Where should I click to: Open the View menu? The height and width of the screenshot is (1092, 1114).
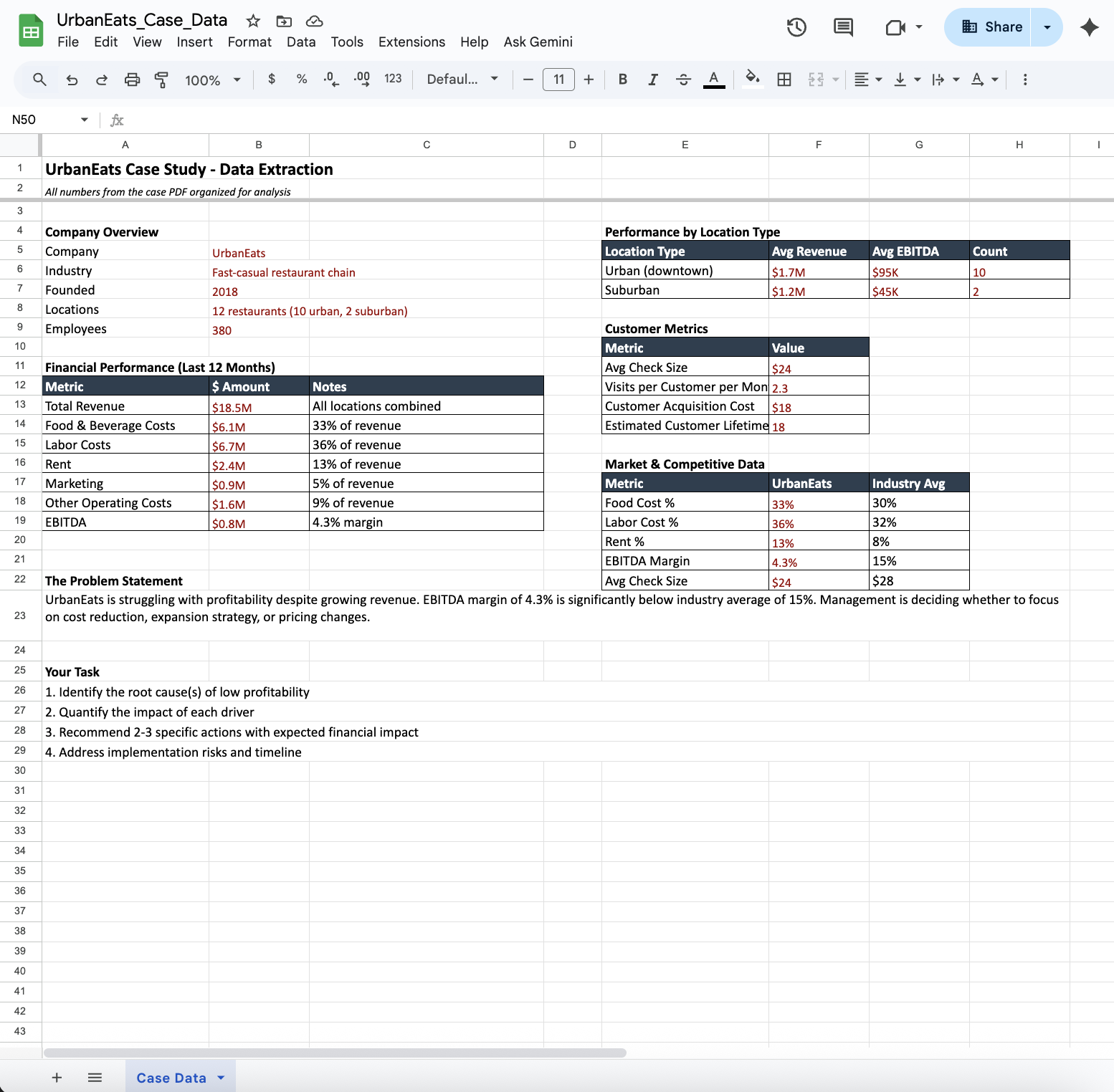[x=147, y=42]
